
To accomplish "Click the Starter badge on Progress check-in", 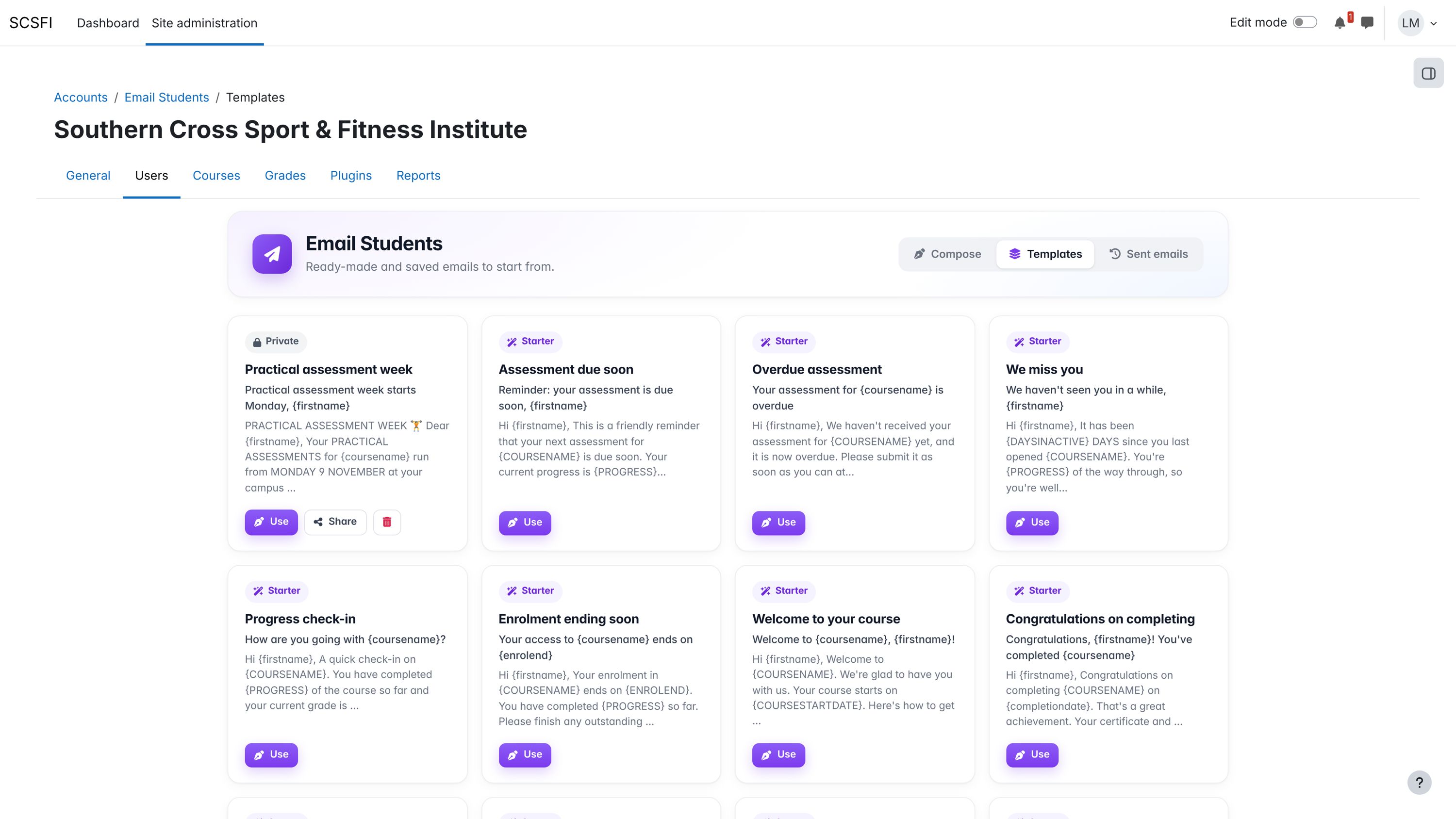I will pyautogui.click(x=276, y=590).
